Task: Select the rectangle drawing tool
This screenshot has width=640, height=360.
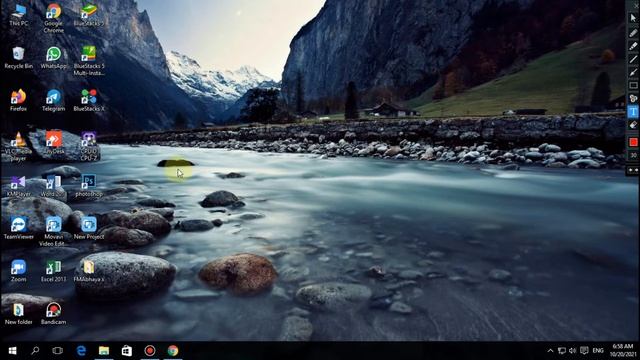Action: (x=633, y=85)
